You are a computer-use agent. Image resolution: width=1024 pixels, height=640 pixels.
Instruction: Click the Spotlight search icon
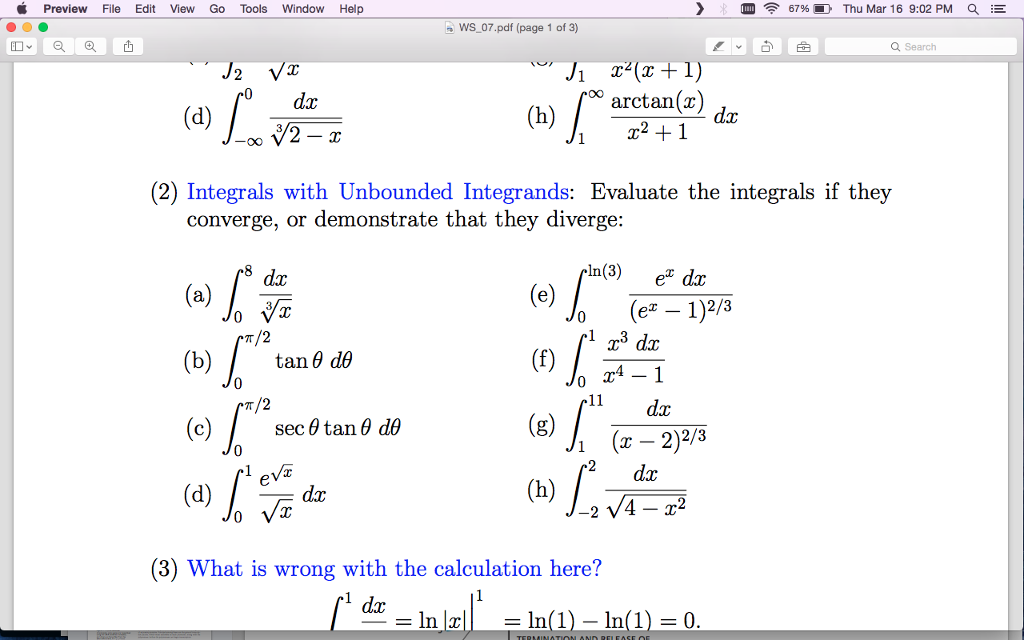pos(972,9)
